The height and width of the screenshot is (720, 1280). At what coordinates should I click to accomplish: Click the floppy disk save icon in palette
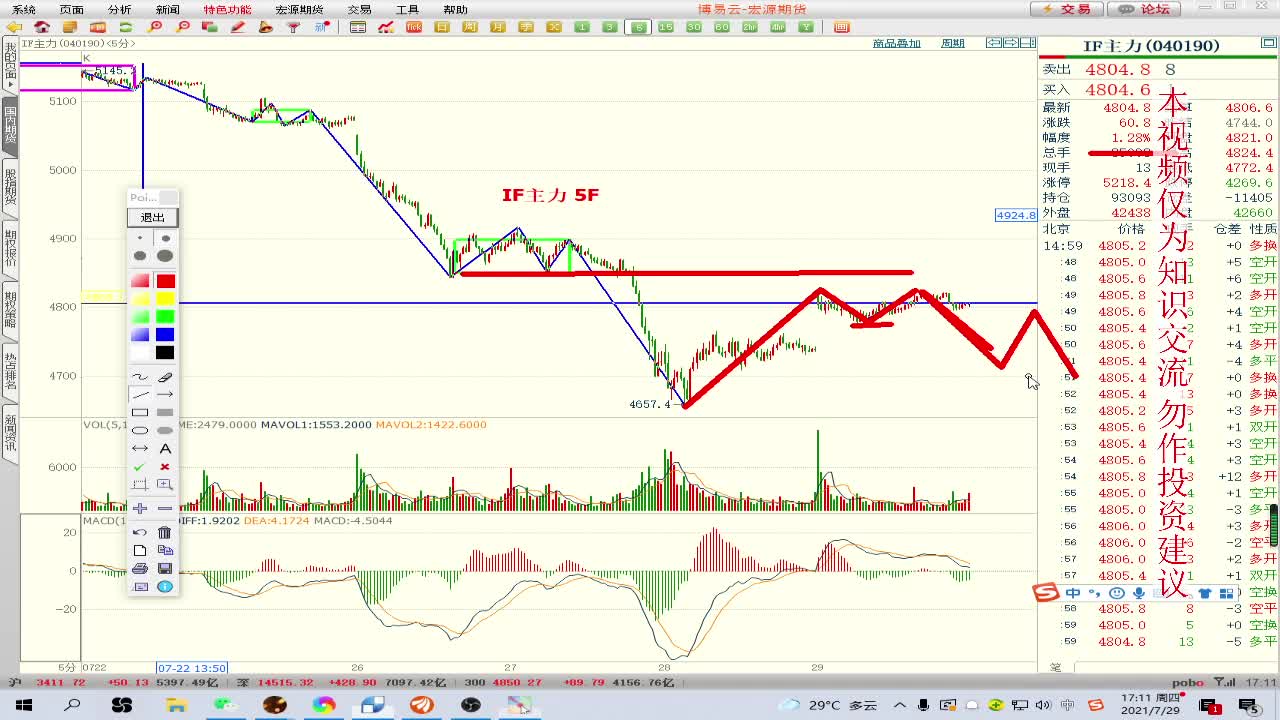click(x=165, y=568)
